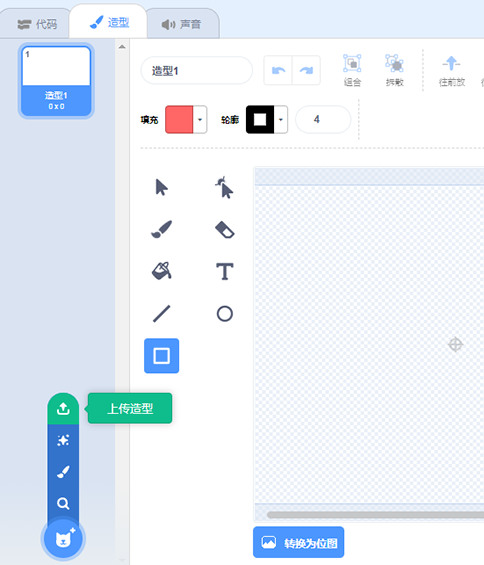The height and width of the screenshot is (565, 484).
Task: Open the 填充 color dropdown arrow
Action: point(200,119)
